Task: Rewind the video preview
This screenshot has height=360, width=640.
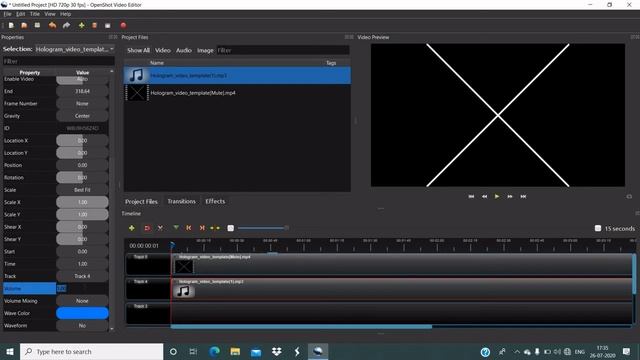Action: click(x=484, y=196)
